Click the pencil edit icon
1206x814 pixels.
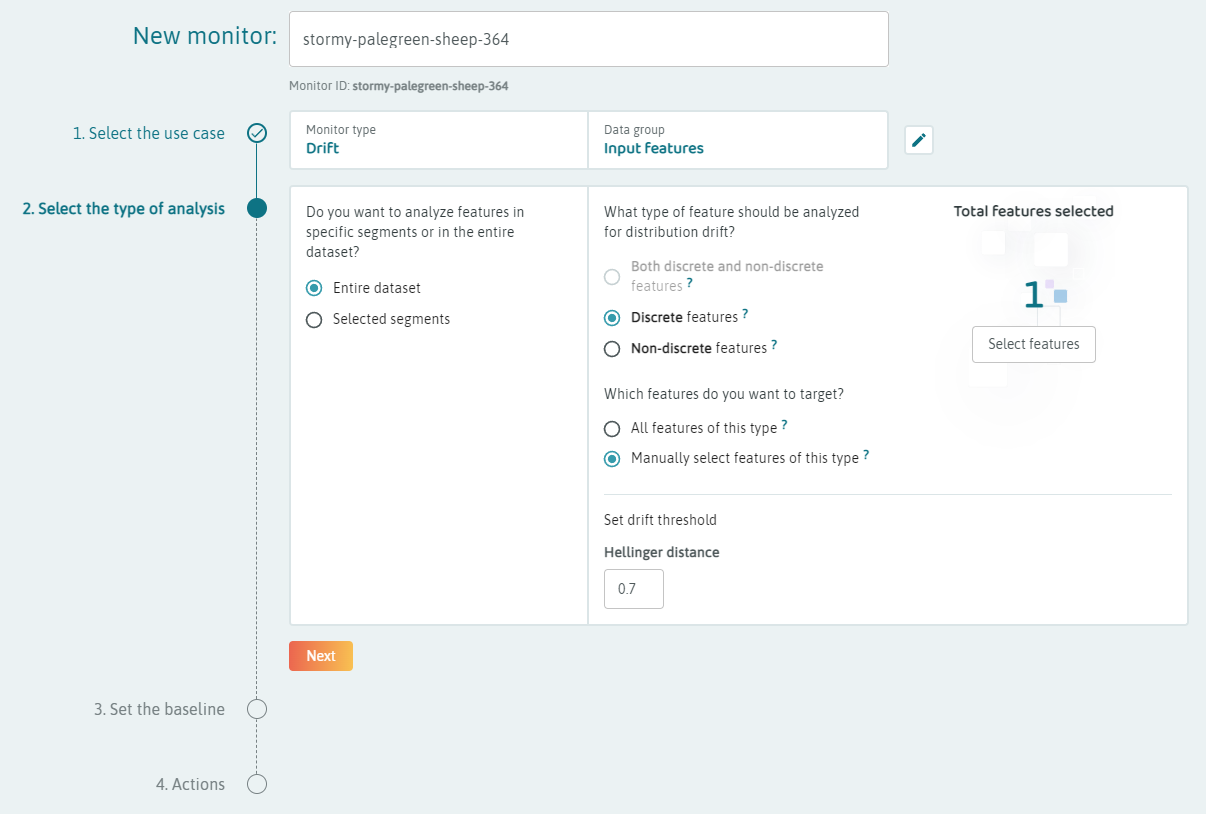(x=919, y=140)
